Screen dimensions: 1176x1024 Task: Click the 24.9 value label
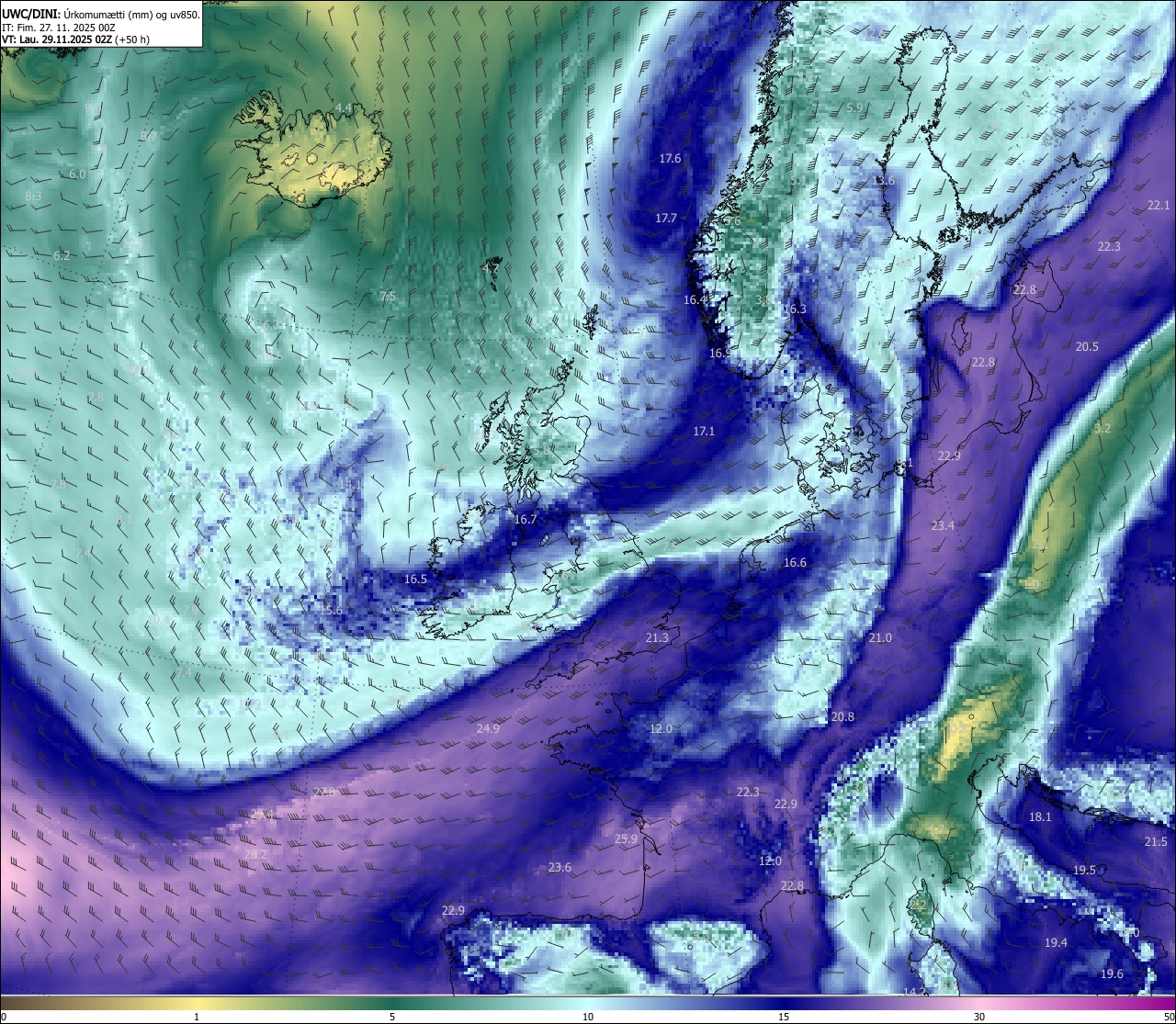coord(489,728)
